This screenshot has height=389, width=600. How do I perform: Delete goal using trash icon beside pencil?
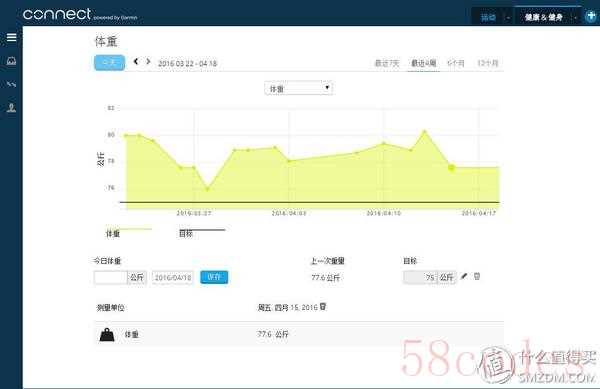pos(477,276)
